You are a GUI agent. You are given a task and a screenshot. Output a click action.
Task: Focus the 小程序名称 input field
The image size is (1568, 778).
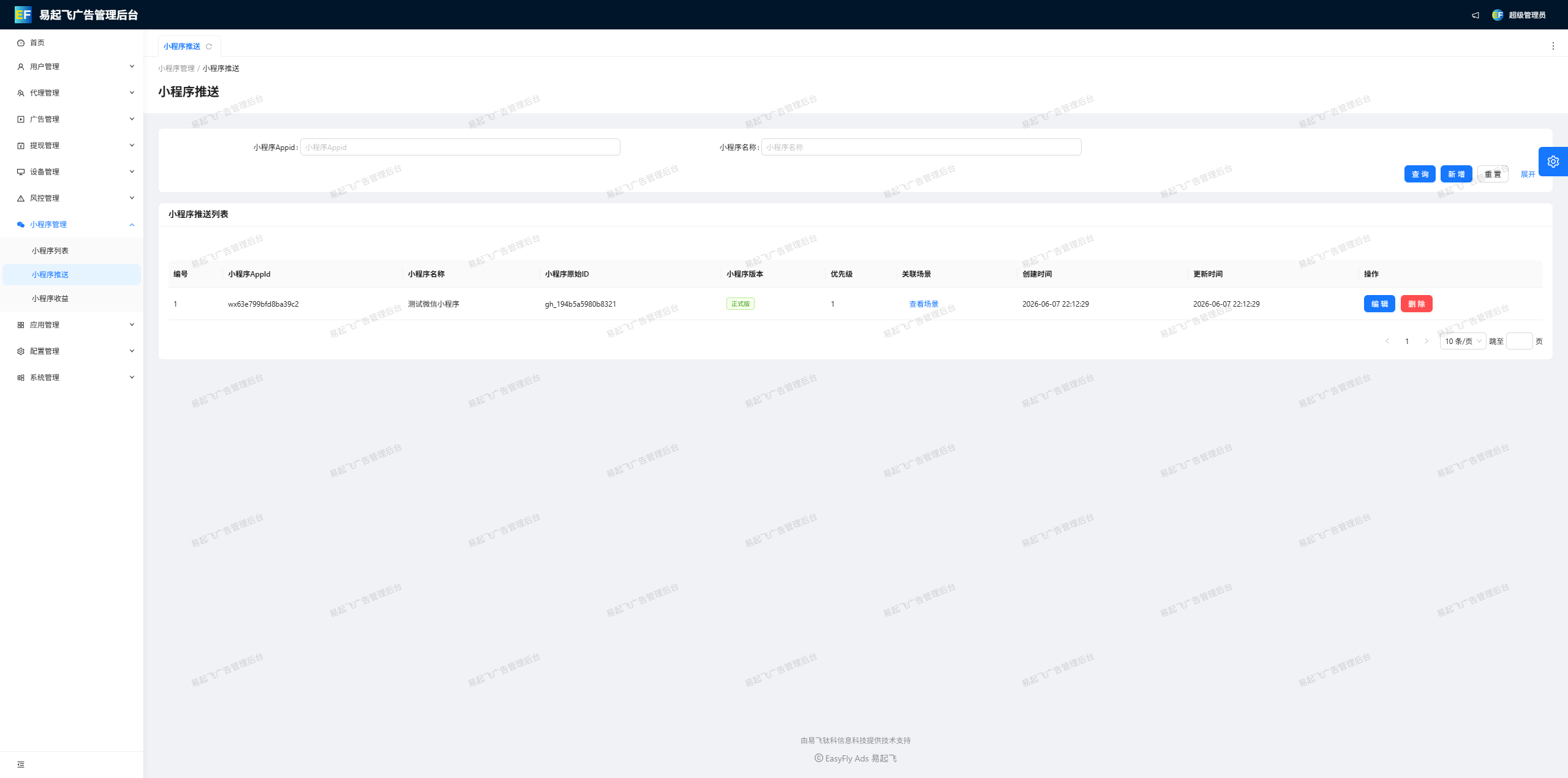tap(921, 148)
